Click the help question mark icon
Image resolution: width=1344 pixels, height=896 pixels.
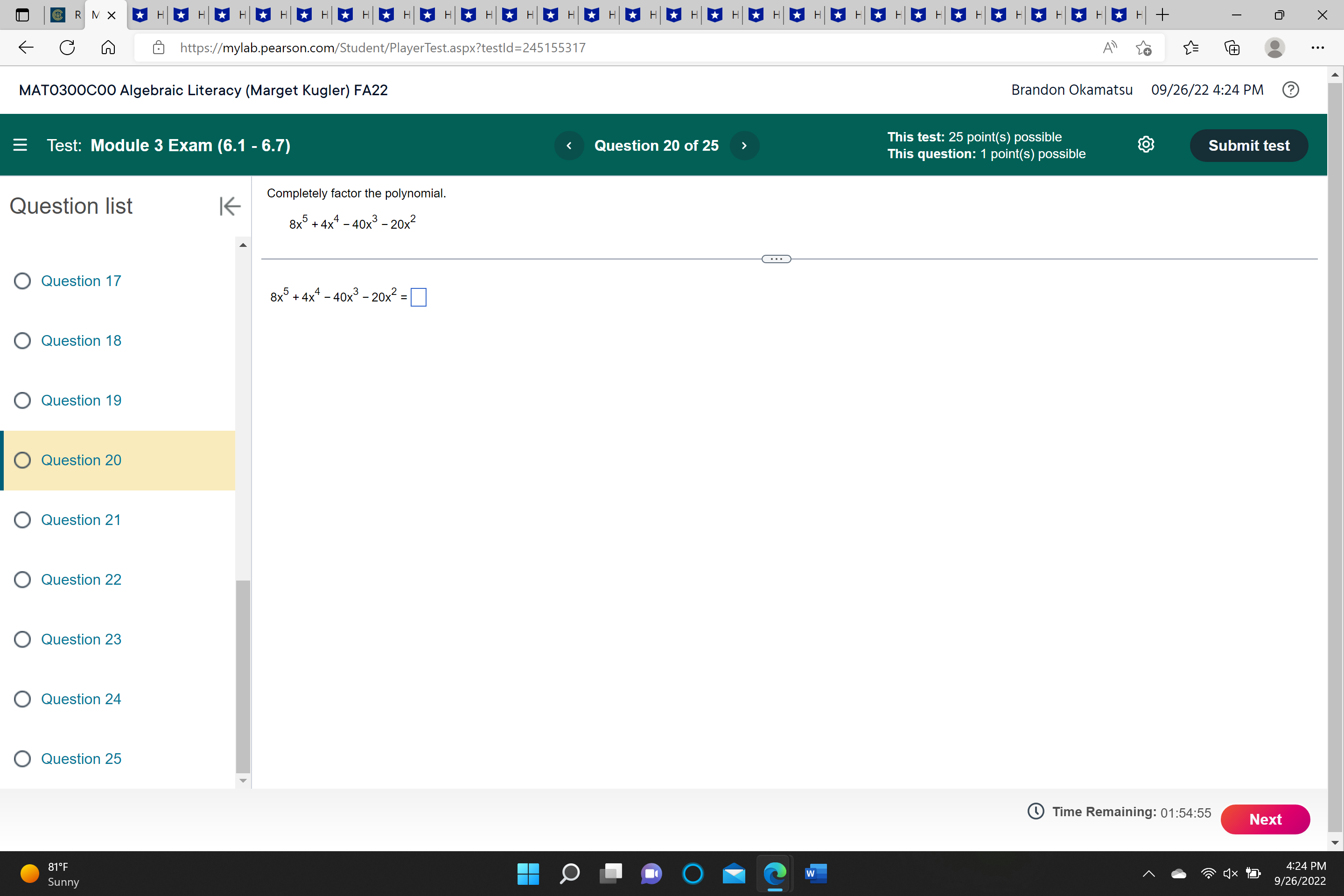(1290, 90)
